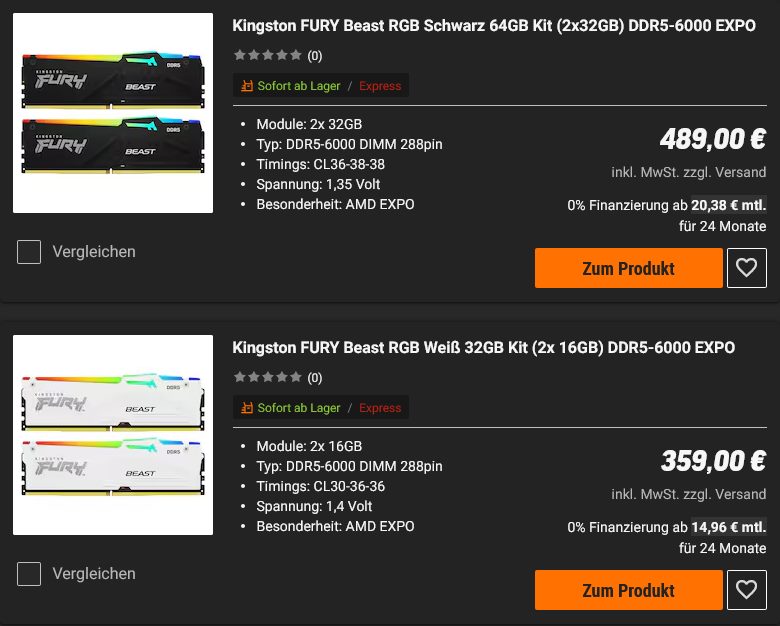
Task: Select the Module: 2x 32GB line
Action: pyautogui.click(x=309, y=124)
